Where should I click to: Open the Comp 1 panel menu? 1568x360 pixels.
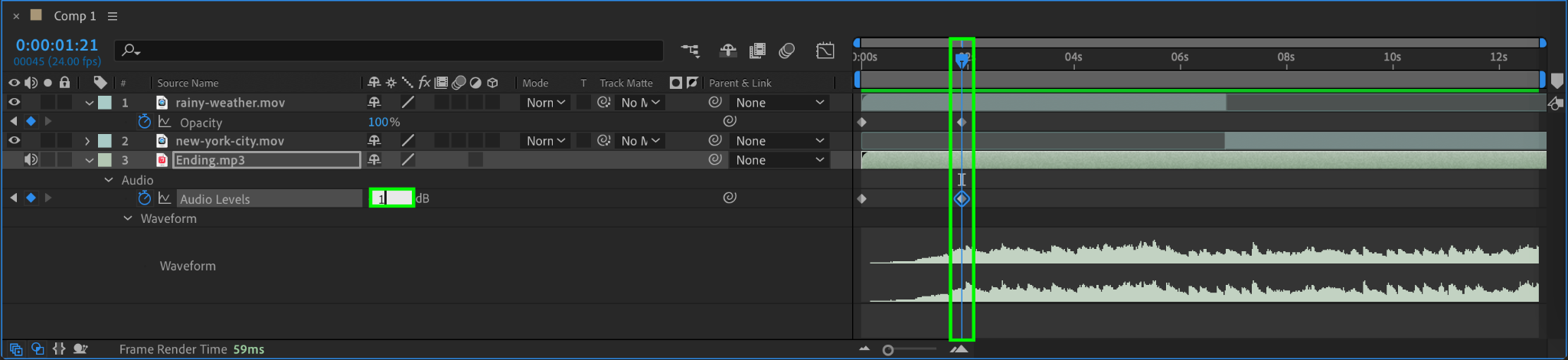pos(113,16)
